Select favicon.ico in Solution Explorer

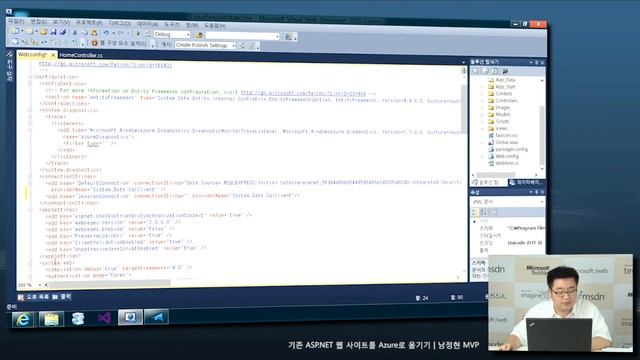coord(507,135)
